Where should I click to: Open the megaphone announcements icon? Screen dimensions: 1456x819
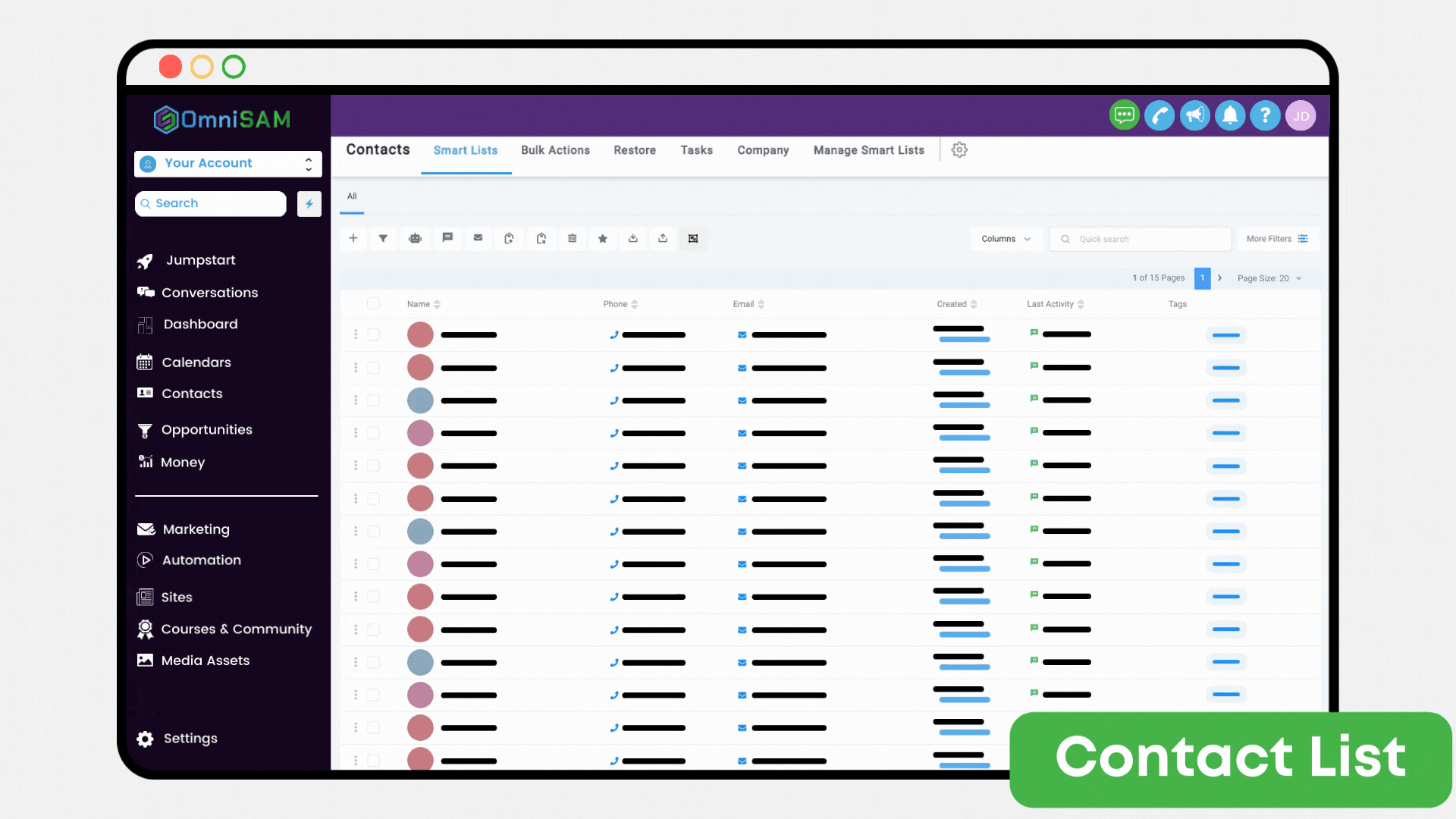[1195, 115]
